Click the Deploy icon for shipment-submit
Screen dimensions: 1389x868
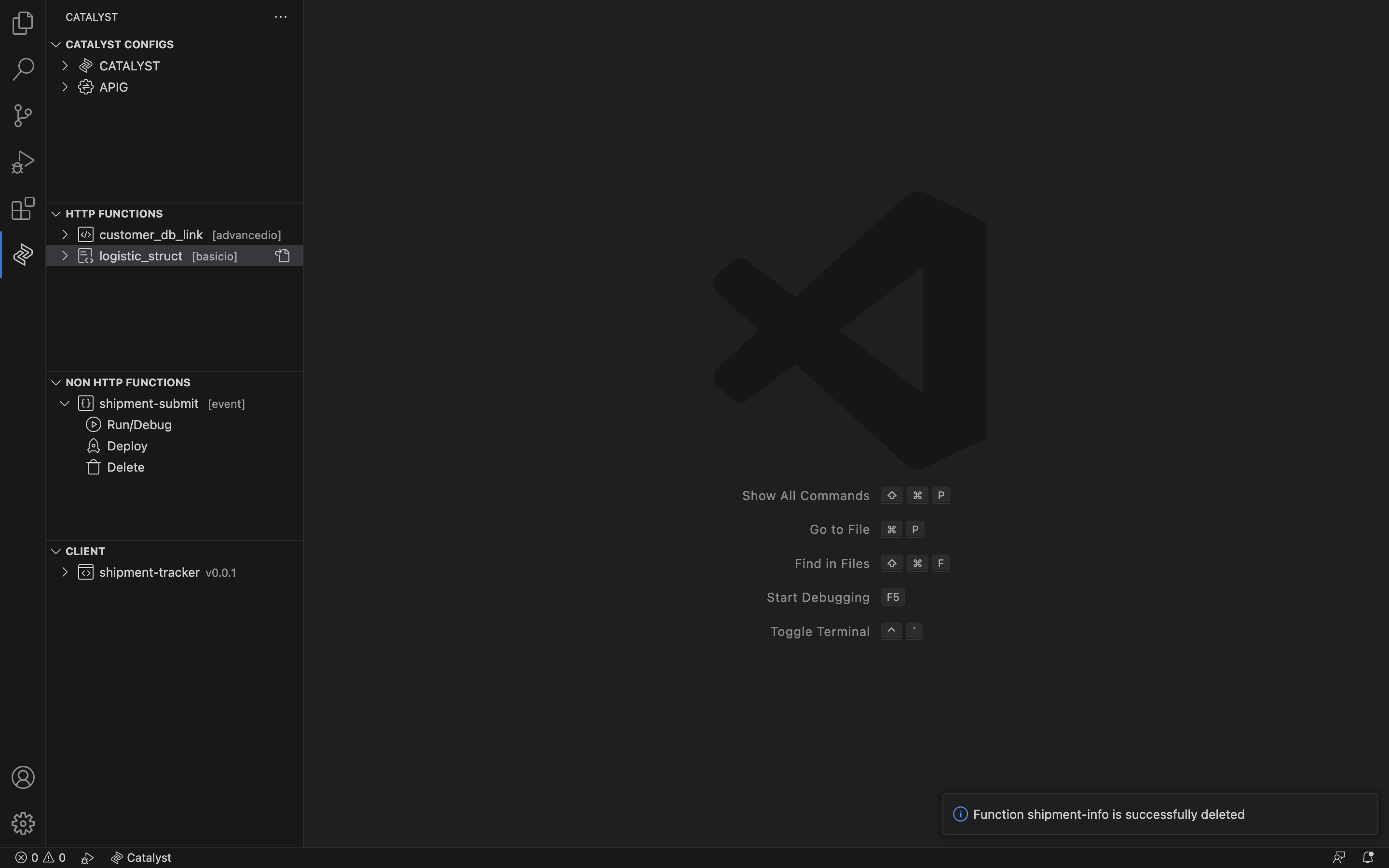pyautogui.click(x=93, y=446)
